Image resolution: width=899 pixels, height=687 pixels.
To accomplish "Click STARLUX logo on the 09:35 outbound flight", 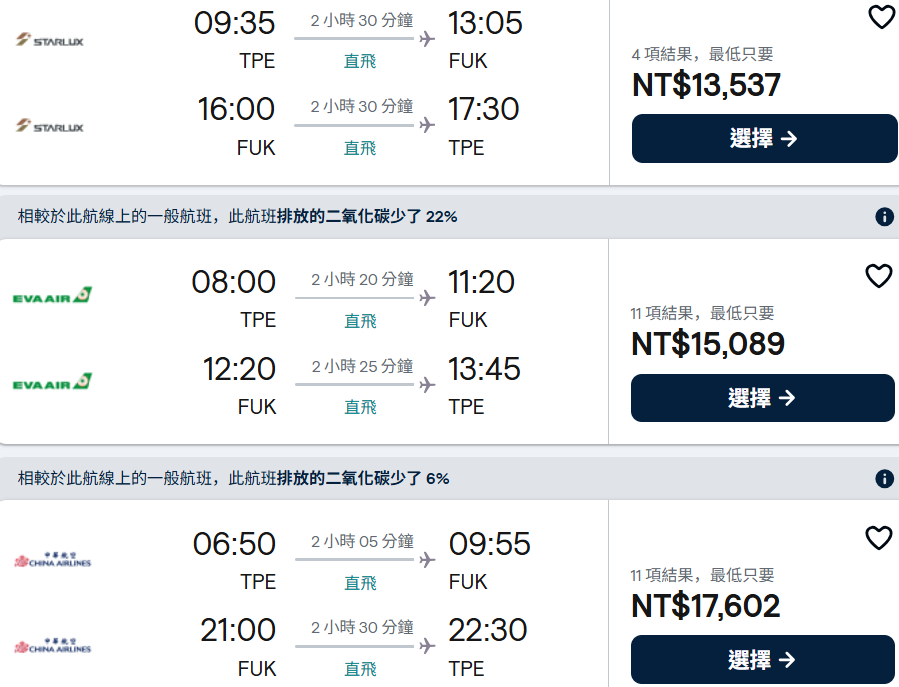I will pyautogui.click(x=50, y=40).
